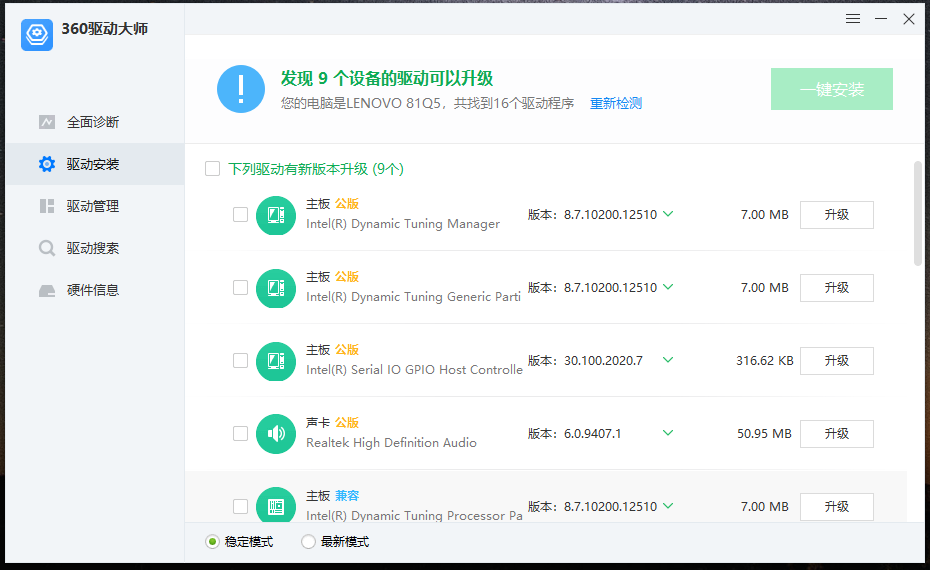Screen dimensions: 930x570
Task: Open the 驱动管理 section
Action: pyautogui.click(x=95, y=206)
